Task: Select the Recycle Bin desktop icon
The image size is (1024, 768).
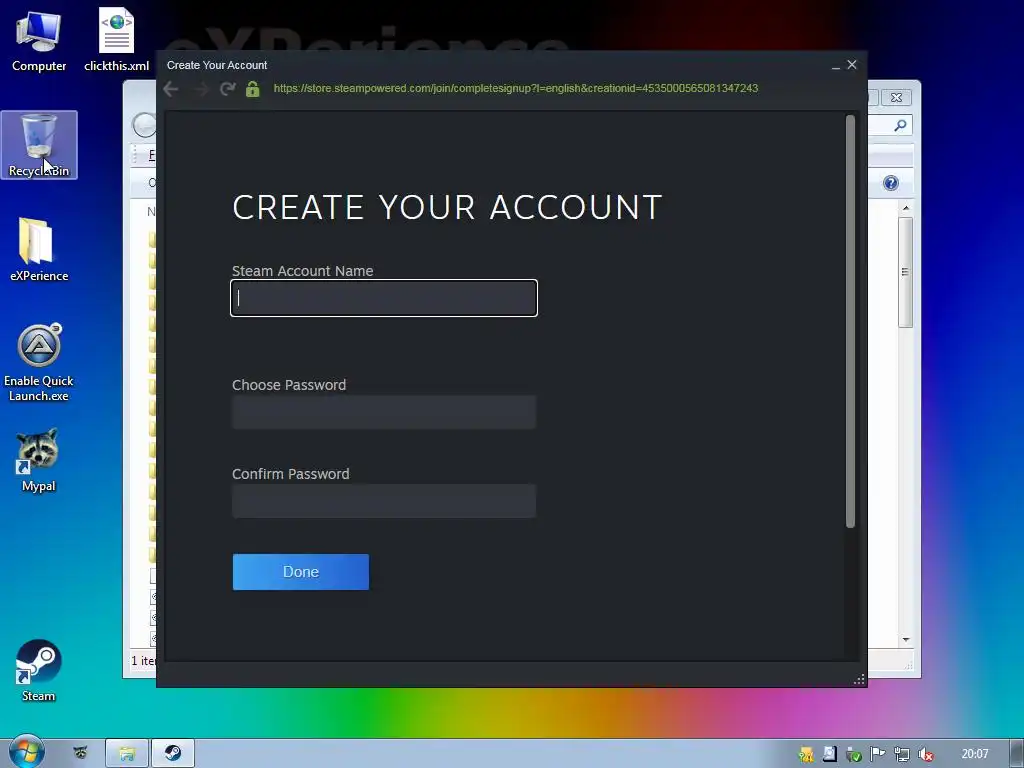Action: (39, 145)
